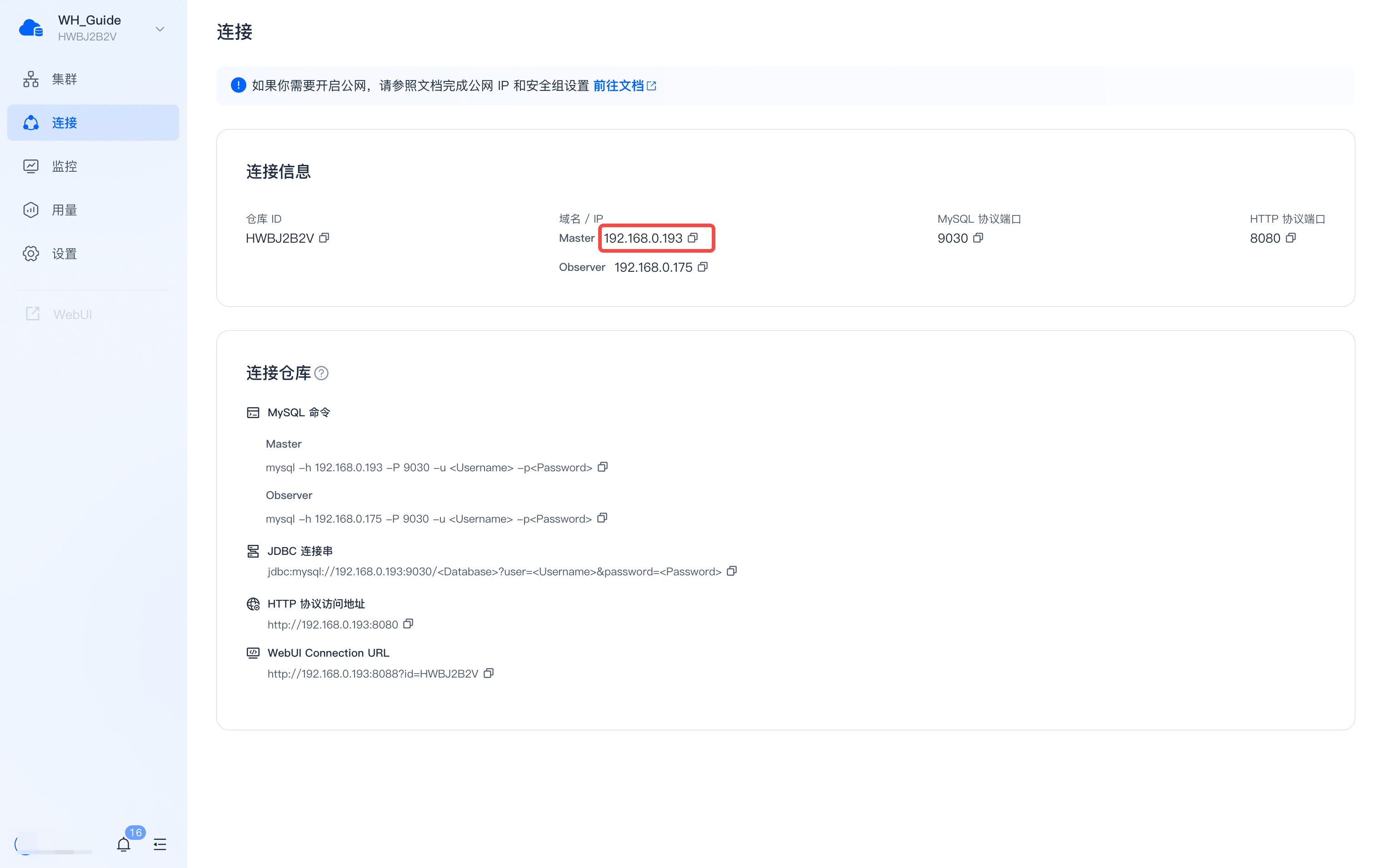Expand the WH_Guide warehouse switcher

pyautogui.click(x=160, y=29)
